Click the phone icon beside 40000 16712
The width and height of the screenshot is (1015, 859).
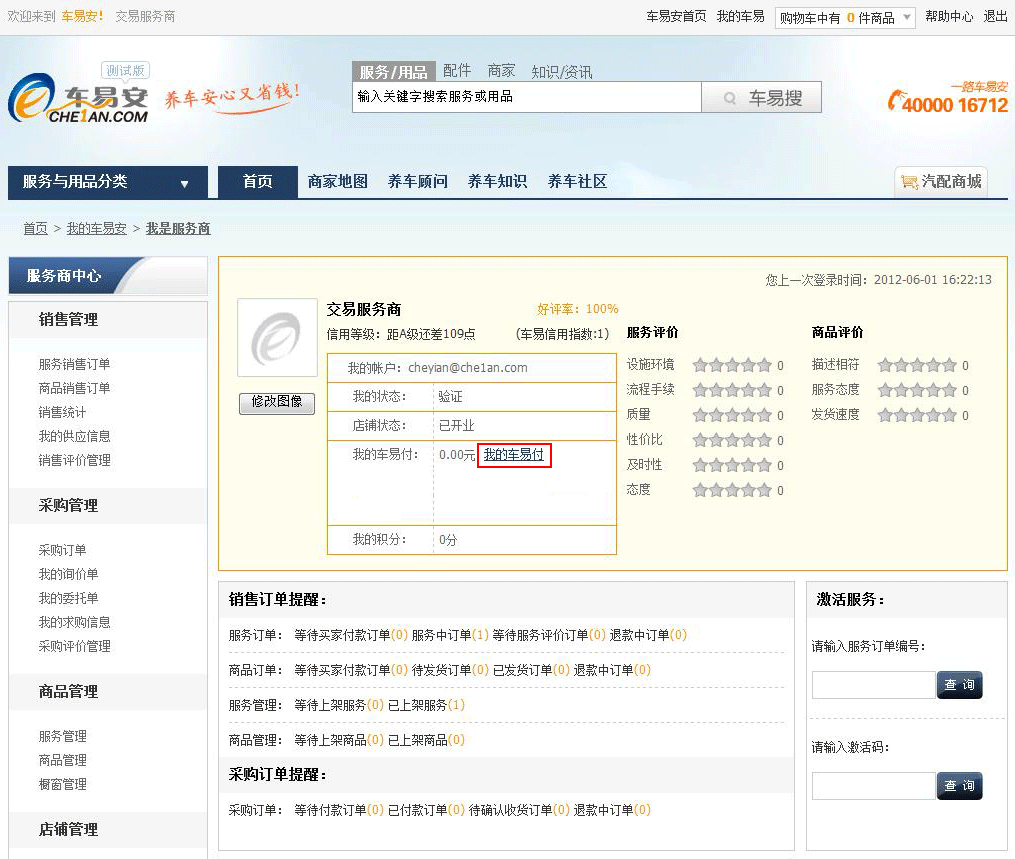pos(895,100)
